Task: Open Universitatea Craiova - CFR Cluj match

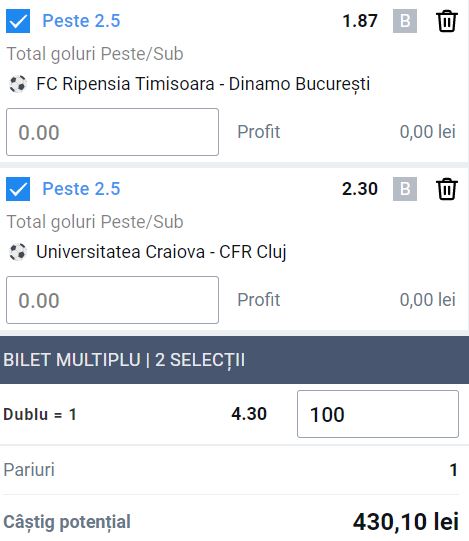Action: click(x=161, y=252)
